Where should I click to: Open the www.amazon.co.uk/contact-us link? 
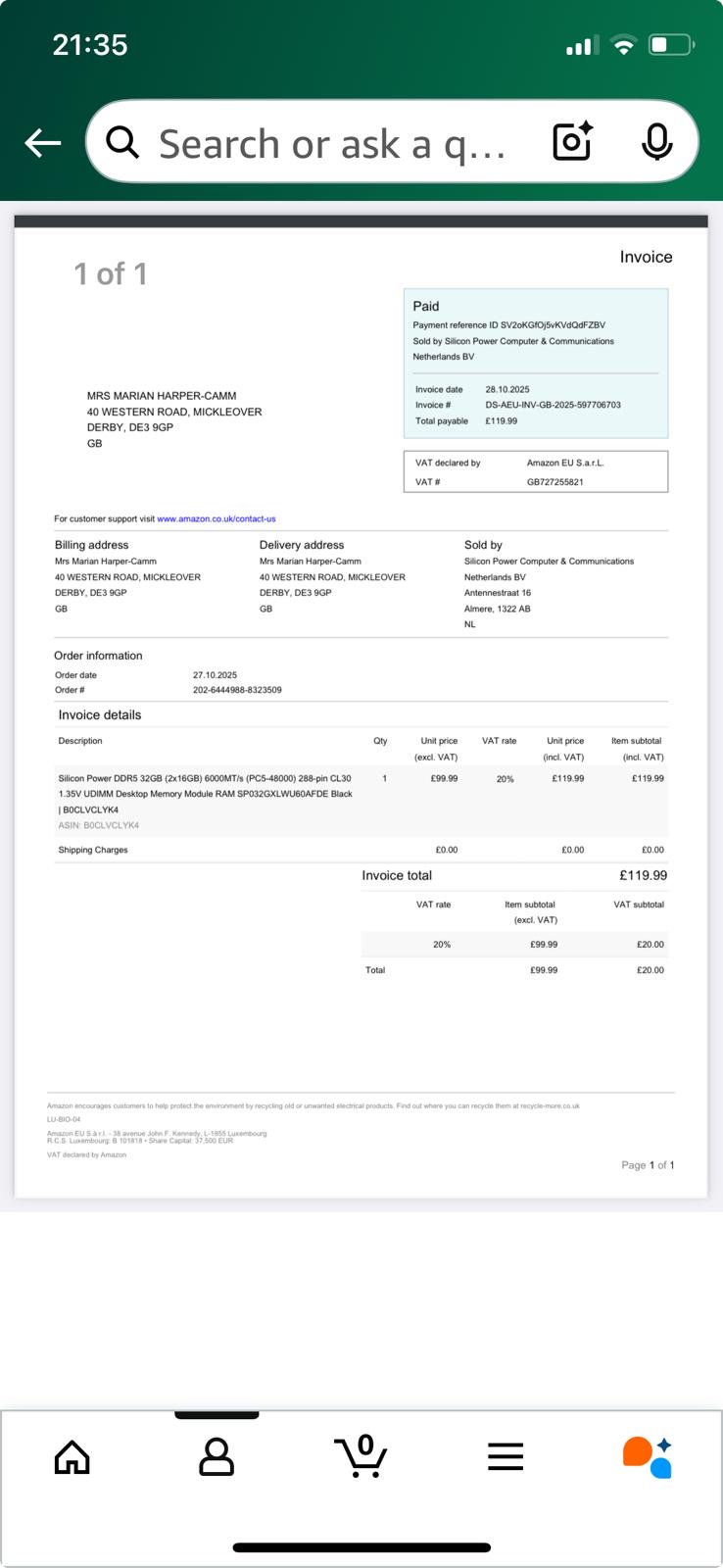coord(216,519)
